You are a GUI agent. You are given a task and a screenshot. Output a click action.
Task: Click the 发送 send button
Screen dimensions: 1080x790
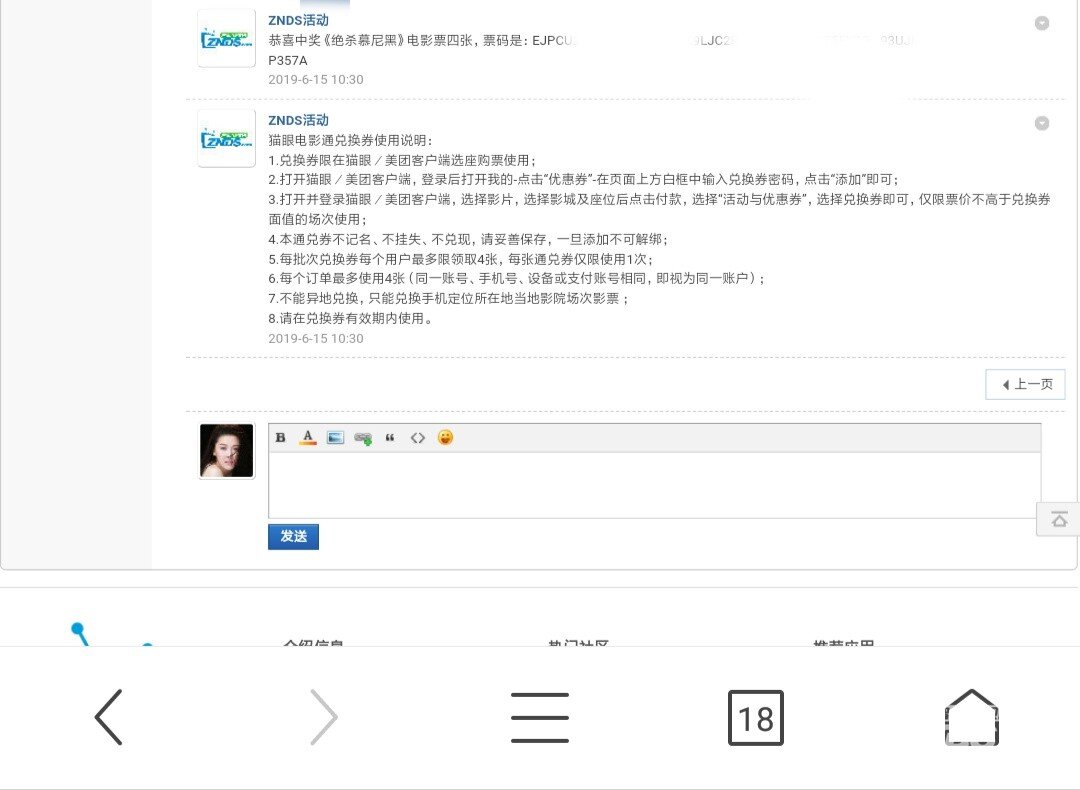293,537
